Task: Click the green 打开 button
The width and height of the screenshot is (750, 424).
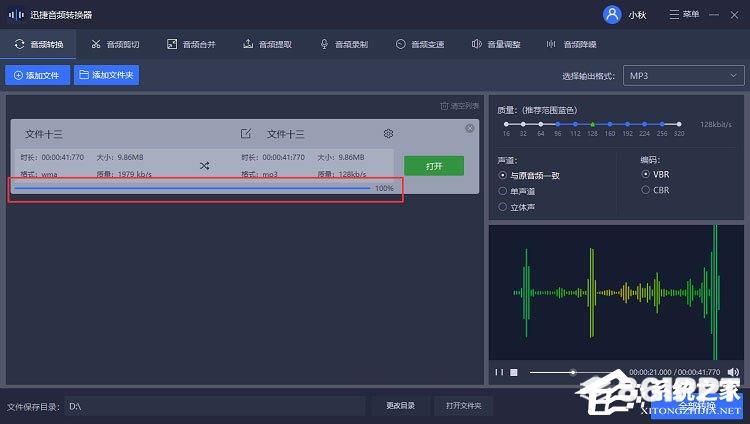Action: point(433,165)
